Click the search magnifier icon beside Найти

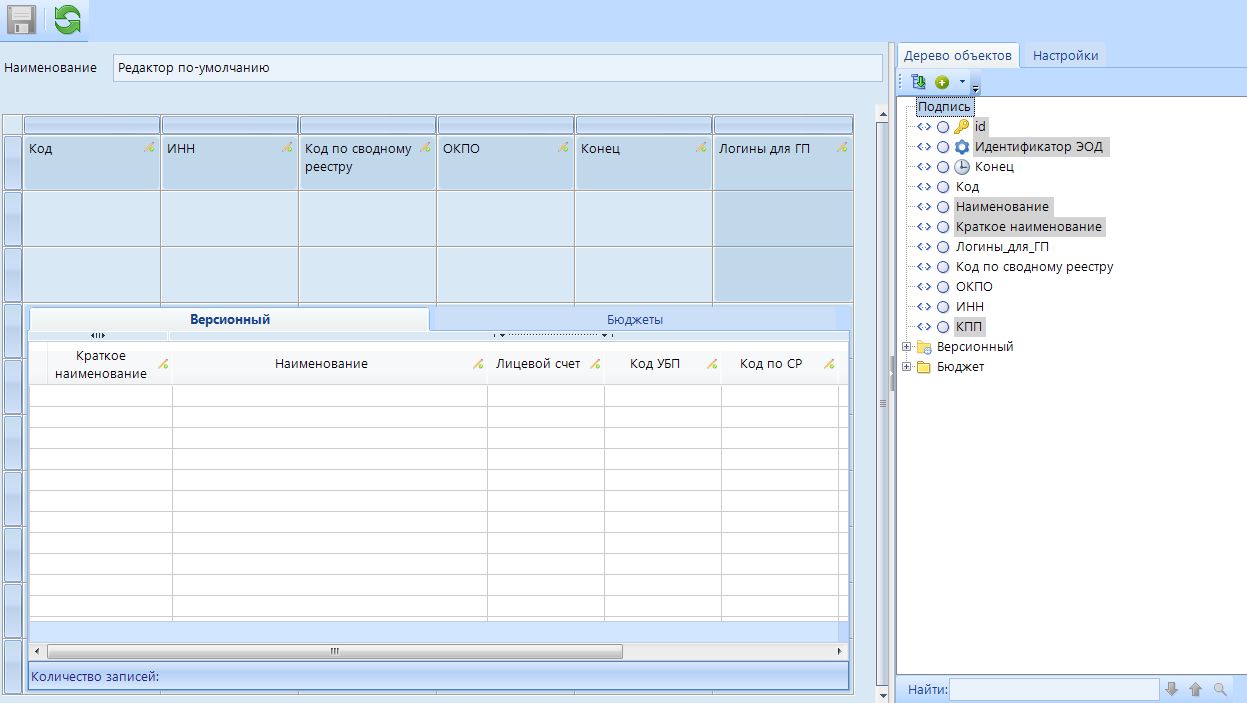[1220, 689]
